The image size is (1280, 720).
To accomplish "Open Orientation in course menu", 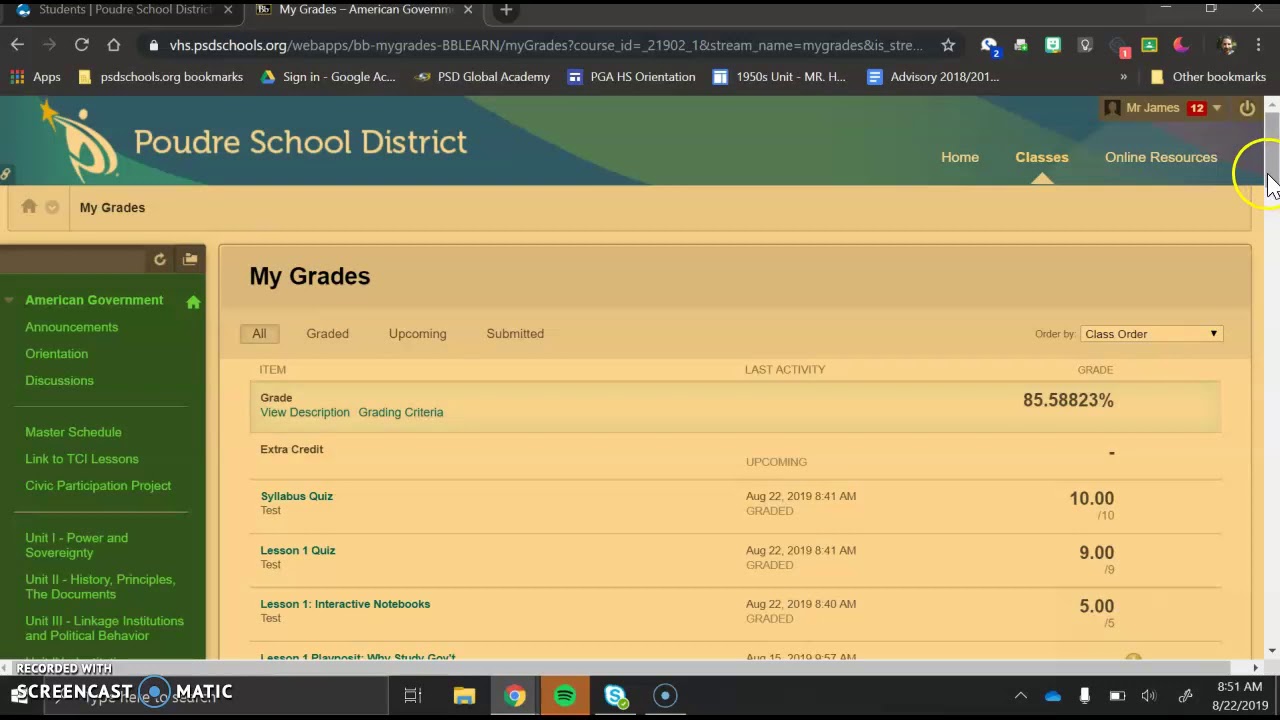I will pos(56,354).
